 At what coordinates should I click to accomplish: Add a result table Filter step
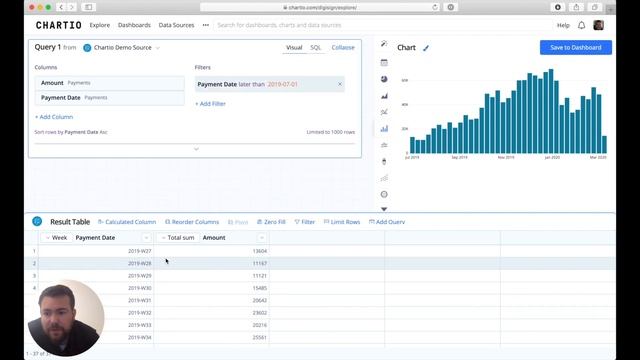tap(304, 222)
